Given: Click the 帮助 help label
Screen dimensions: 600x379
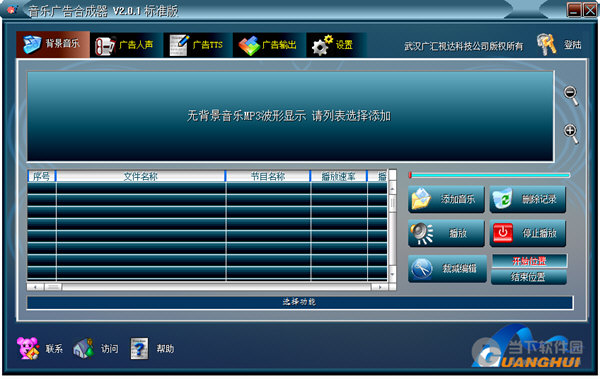Looking at the screenshot, I should click(x=165, y=349).
